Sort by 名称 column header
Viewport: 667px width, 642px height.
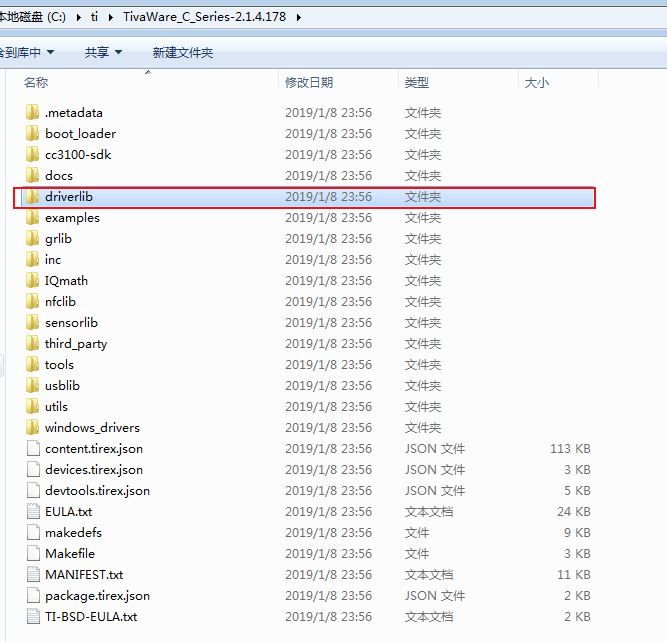click(36, 82)
